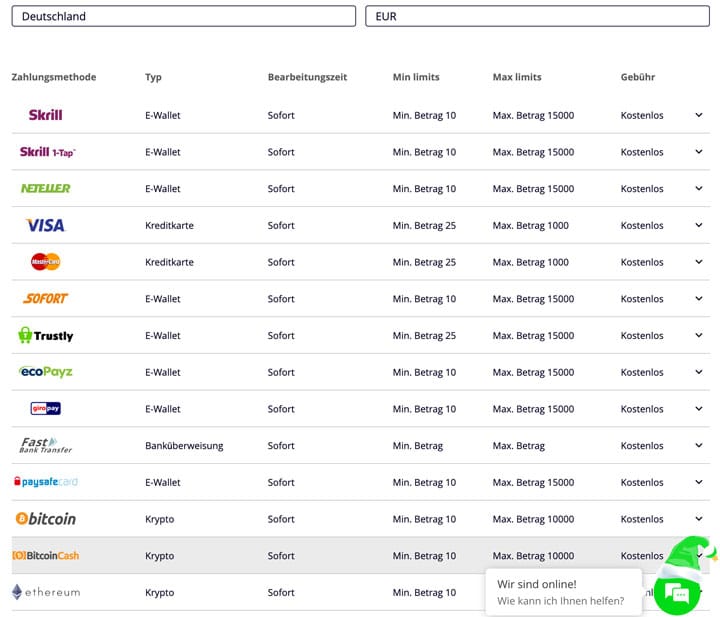Expand the VISA row chevron
Image resolution: width=720 pixels, height=617 pixels.
pyautogui.click(x=699, y=225)
